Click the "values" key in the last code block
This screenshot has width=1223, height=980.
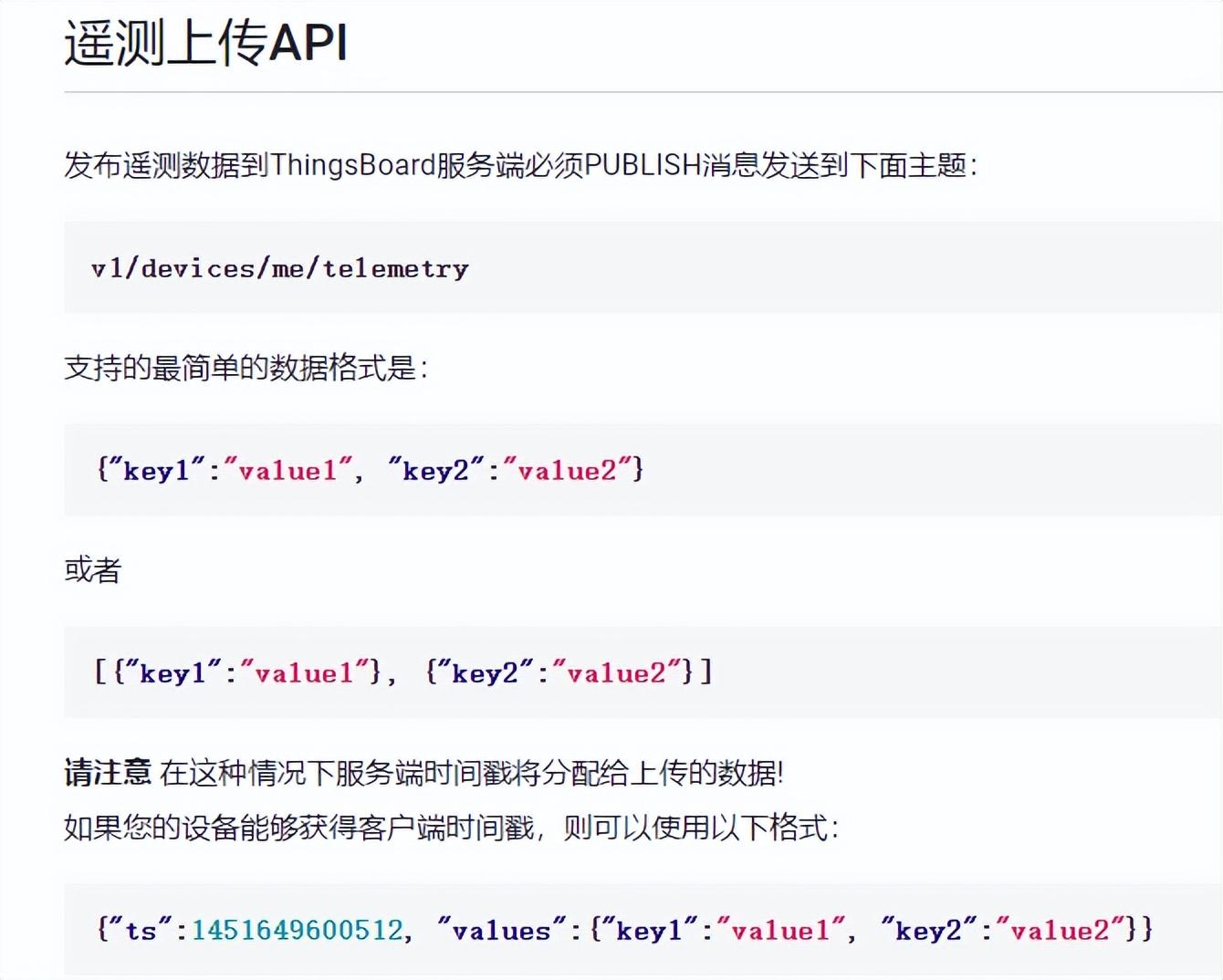pyautogui.click(x=501, y=930)
